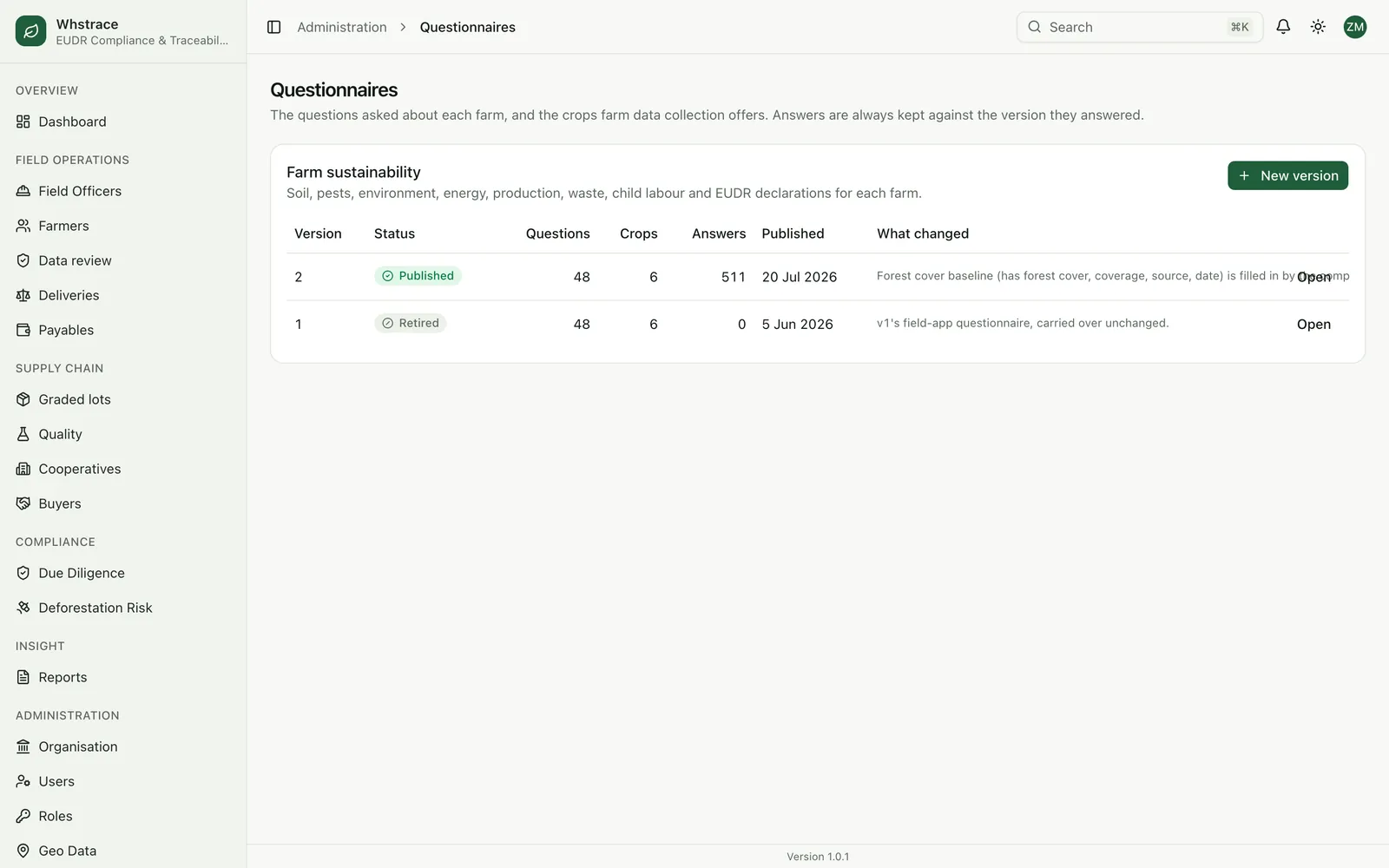Image resolution: width=1389 pixels, height=868 pixels.
Task: Click the Payables wallet icon
Action: tap(23, 330)
